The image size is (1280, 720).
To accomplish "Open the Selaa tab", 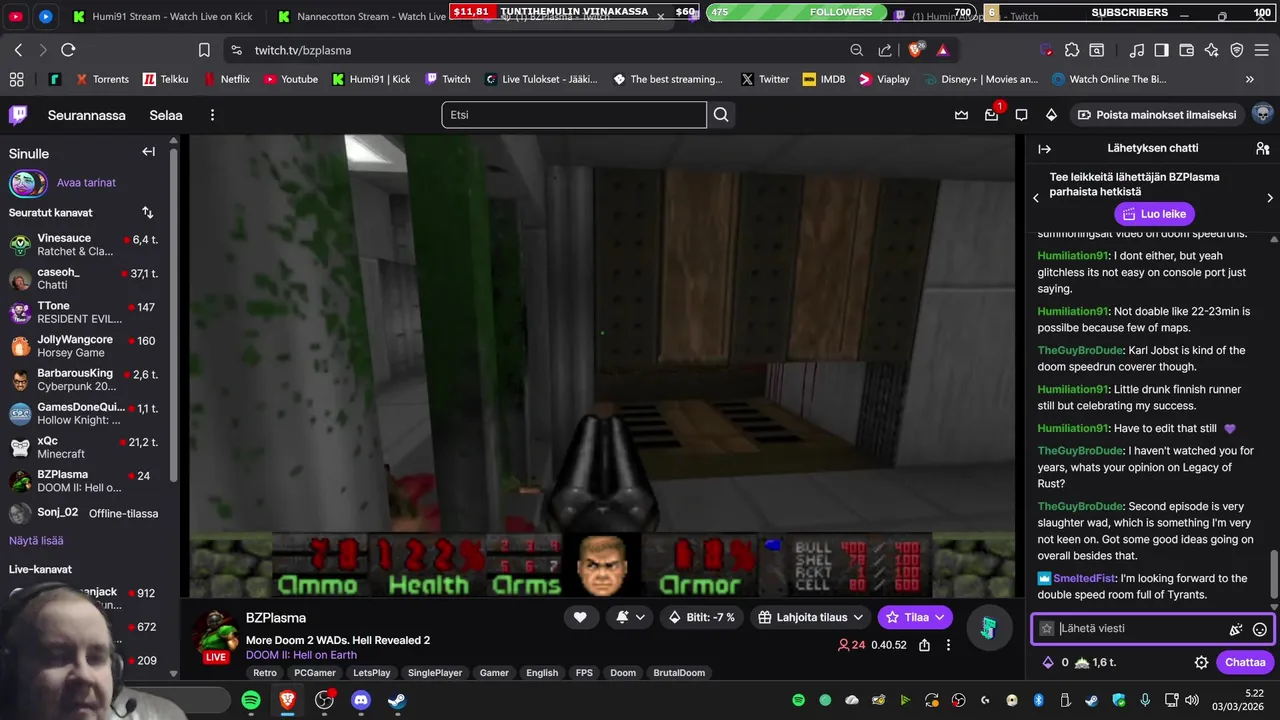I will pyautogui.click(x=166, y=115).
